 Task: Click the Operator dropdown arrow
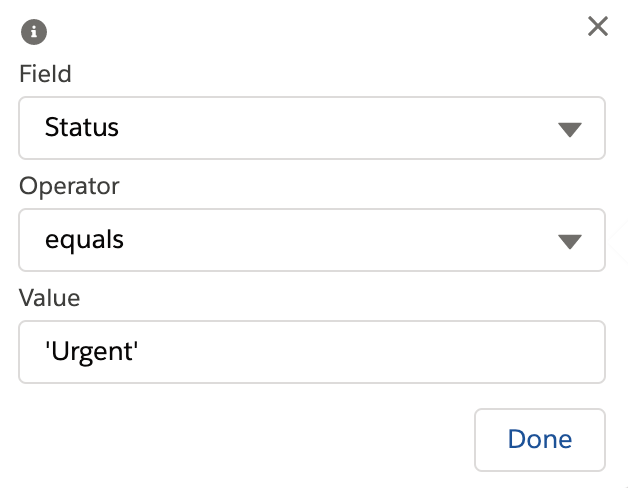tap(569, 241)
